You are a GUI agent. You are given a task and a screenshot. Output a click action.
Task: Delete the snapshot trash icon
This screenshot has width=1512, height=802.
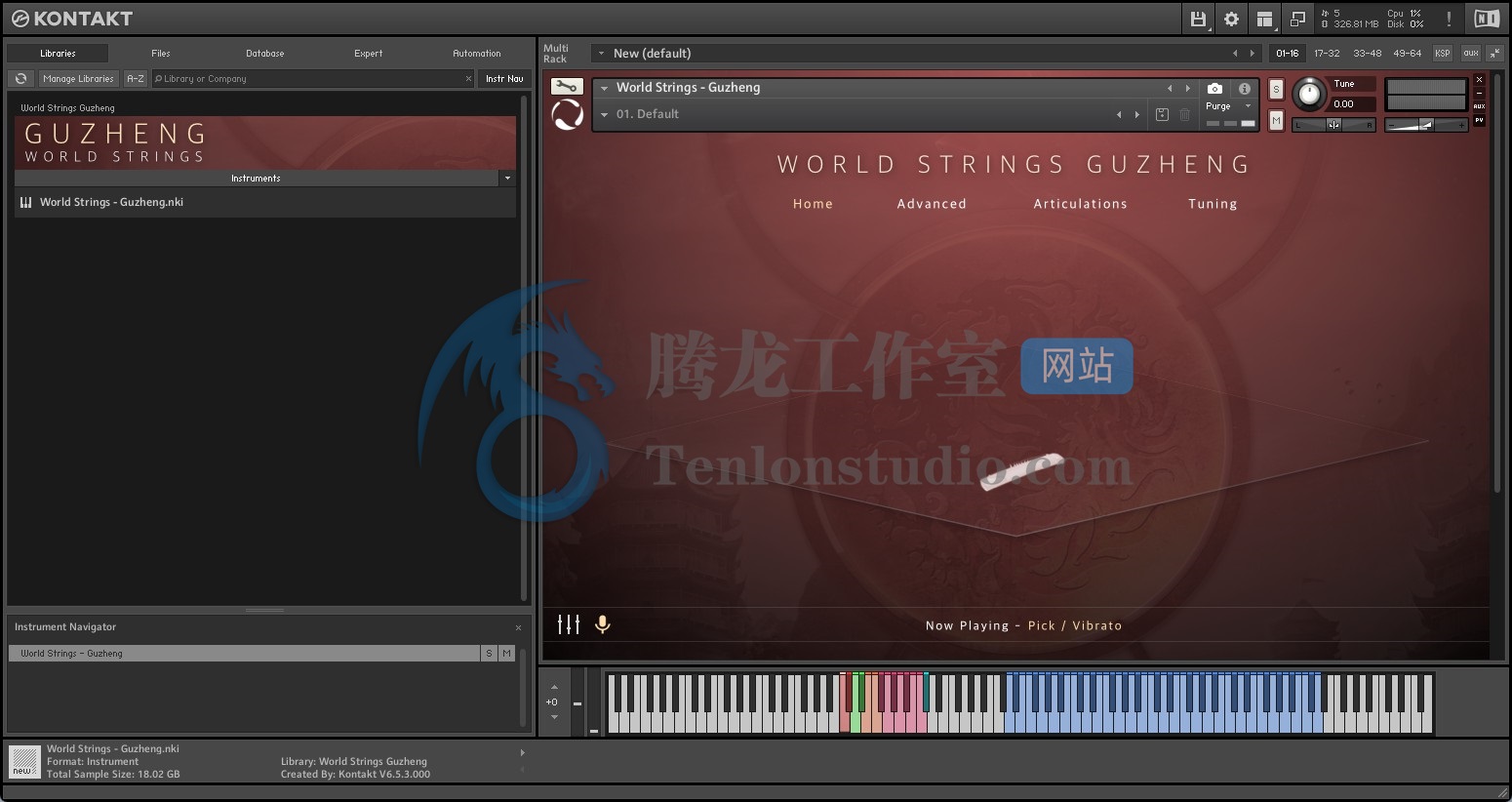(x=1184, y=114)
